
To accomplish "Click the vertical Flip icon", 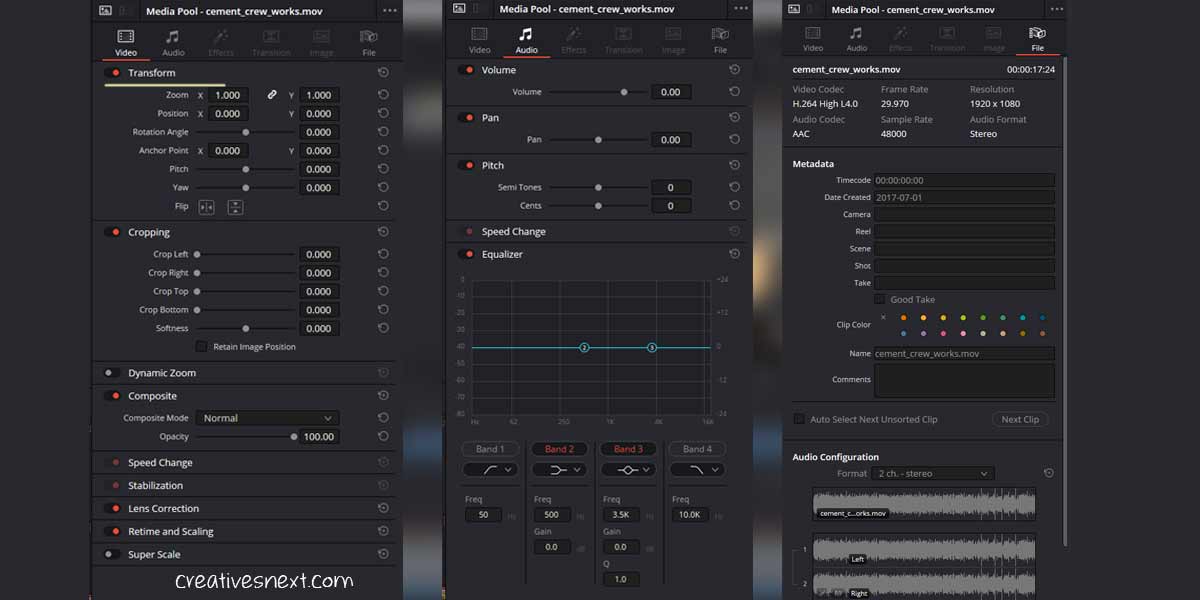I will (x=235, y=207).
